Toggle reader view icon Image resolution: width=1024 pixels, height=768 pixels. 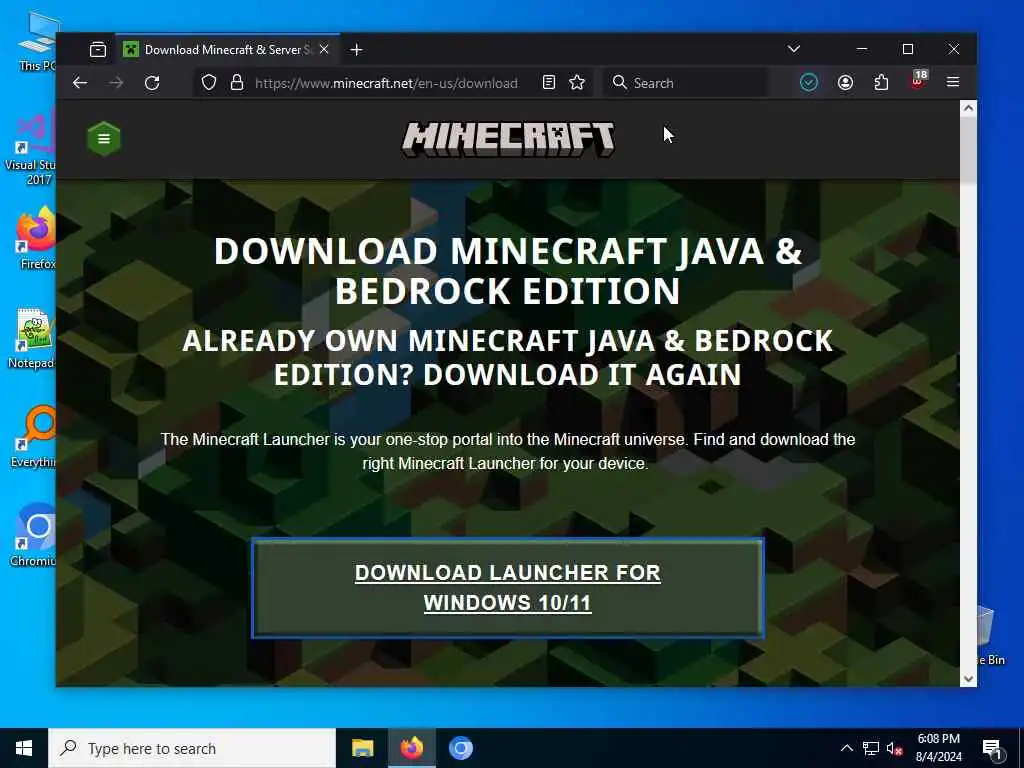(x=549, y=82)
